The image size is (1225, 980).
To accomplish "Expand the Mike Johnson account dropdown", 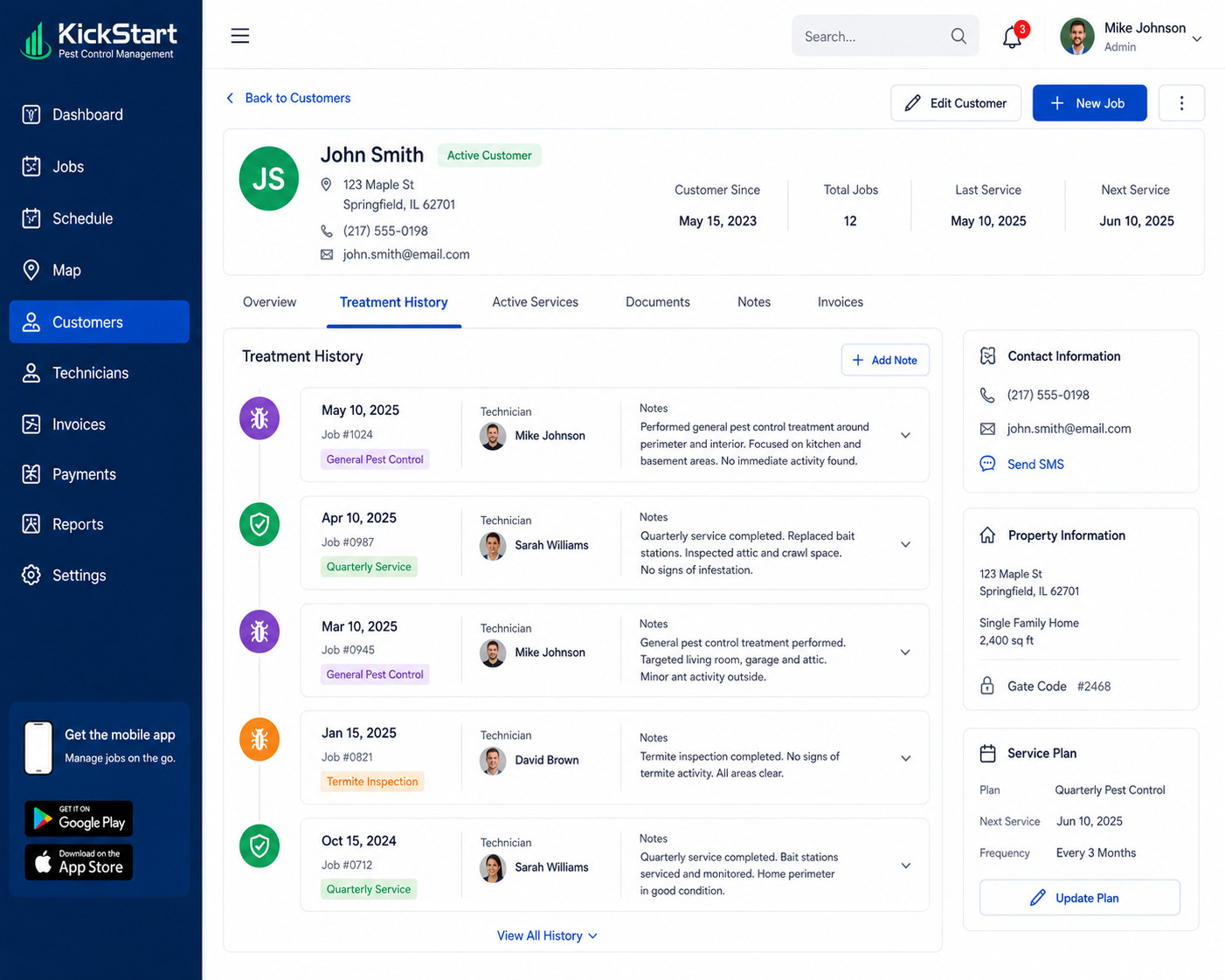I will point(1197,38).
